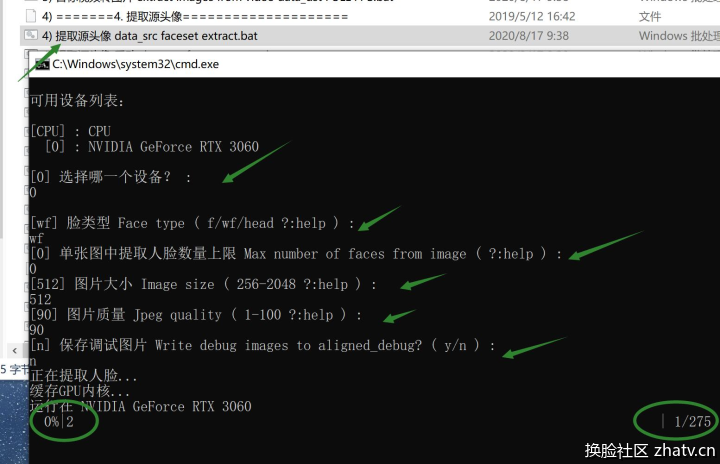Click the "1/275" progress counter

click(692, 421)
